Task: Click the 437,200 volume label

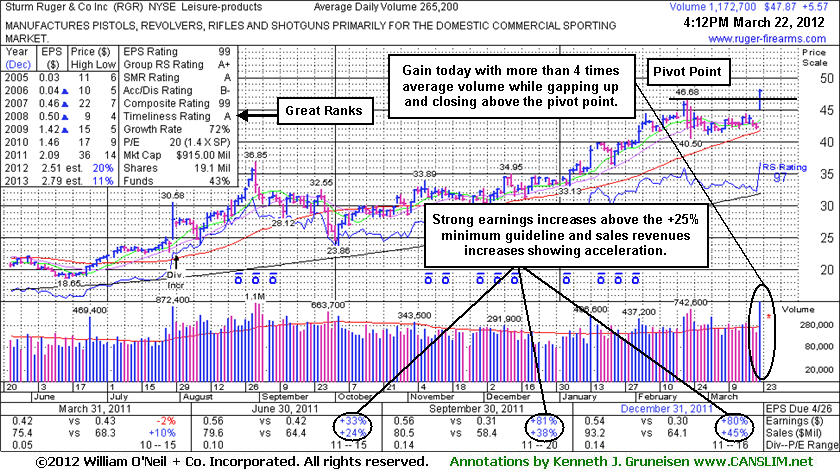Action: (x=639, y=312)
